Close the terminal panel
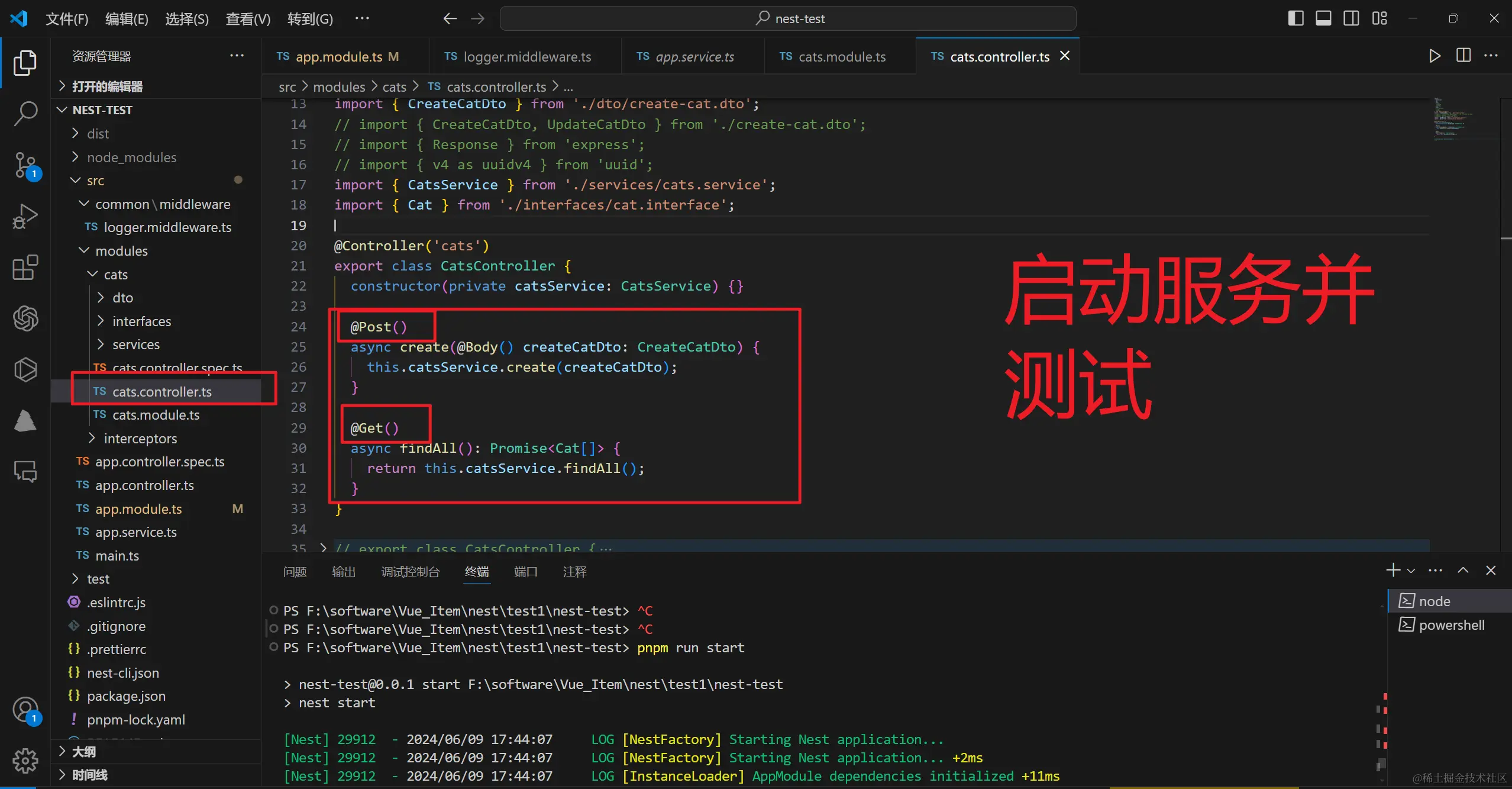 pos(1491,570)
